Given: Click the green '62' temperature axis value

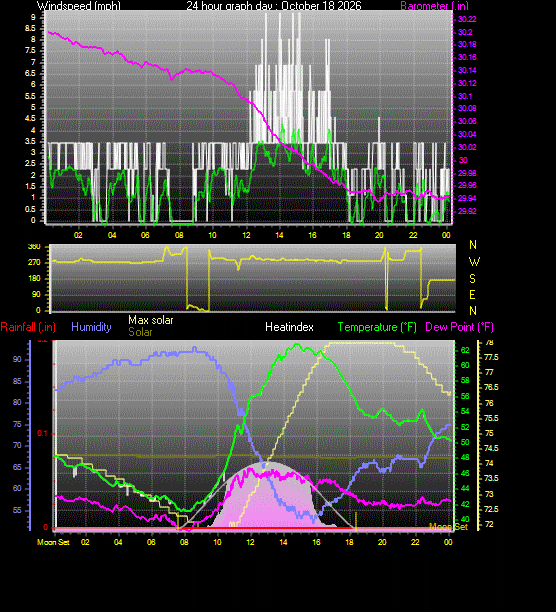Looking at the screenshot, I should (x=465, y=350).
